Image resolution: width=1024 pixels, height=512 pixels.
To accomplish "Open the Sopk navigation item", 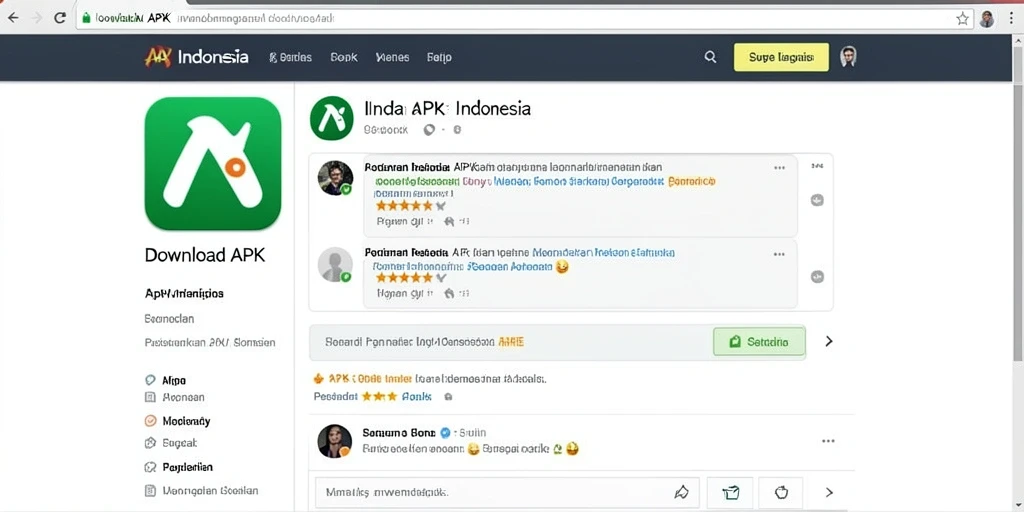I will (344, 57).
